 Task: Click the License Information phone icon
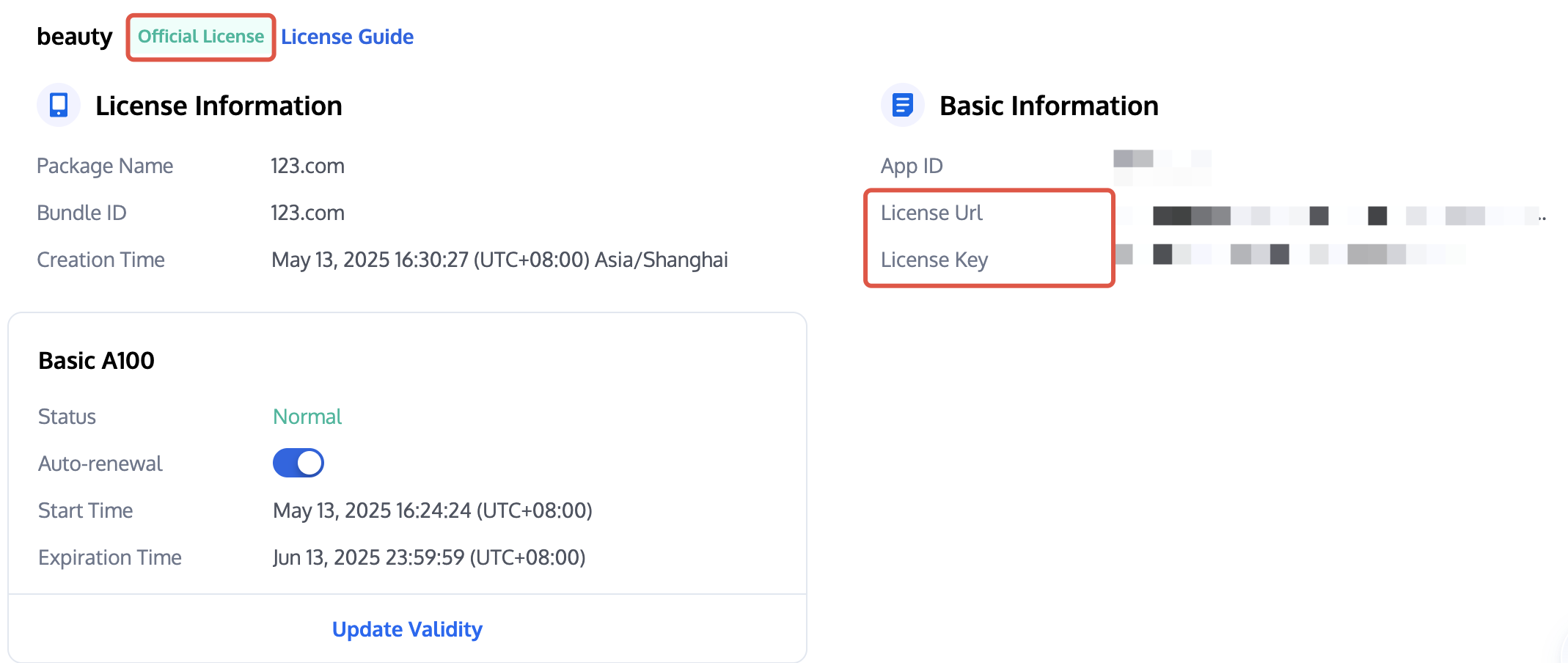click(x=59, y=105)
